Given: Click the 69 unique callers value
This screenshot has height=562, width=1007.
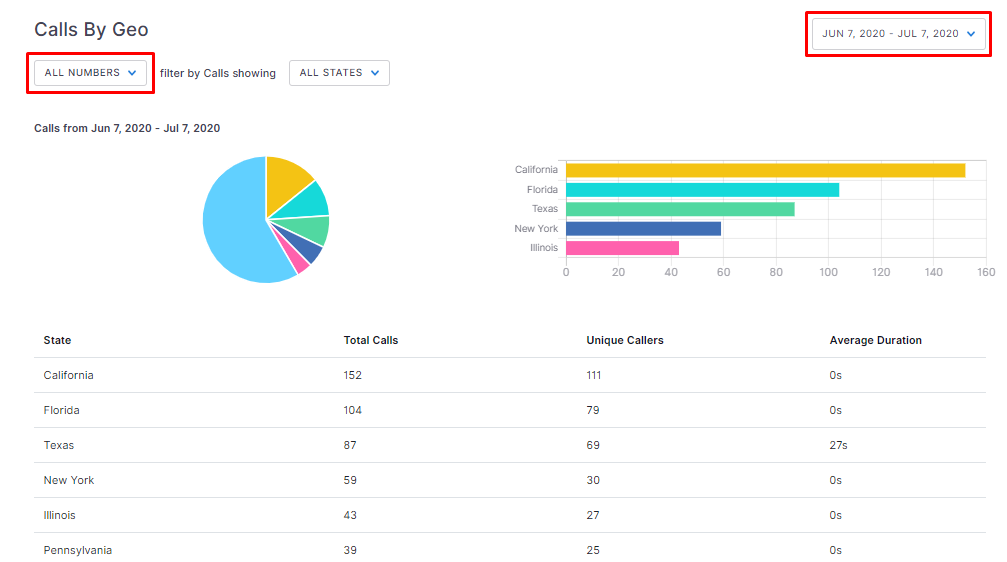Looking at the screenshot, I should tap(593, 445).
